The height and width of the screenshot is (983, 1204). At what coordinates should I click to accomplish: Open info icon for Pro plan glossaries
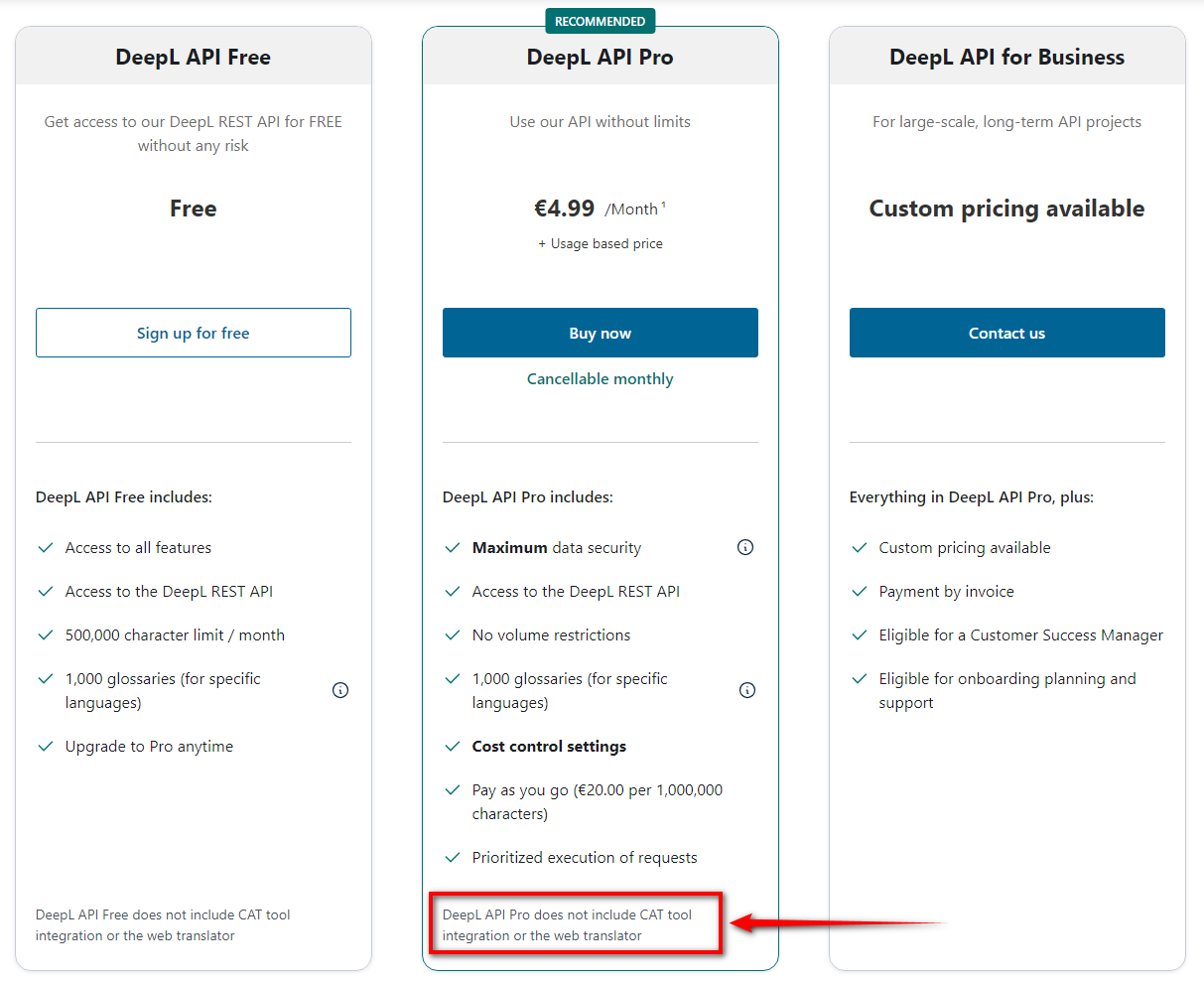[x=747, y=690]
